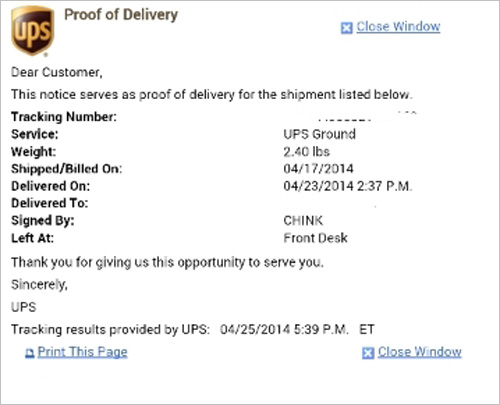This screenshot has width=500, height=405.
Task: Click the printer icon beside Print This Page
Action: tap(30, 353)
